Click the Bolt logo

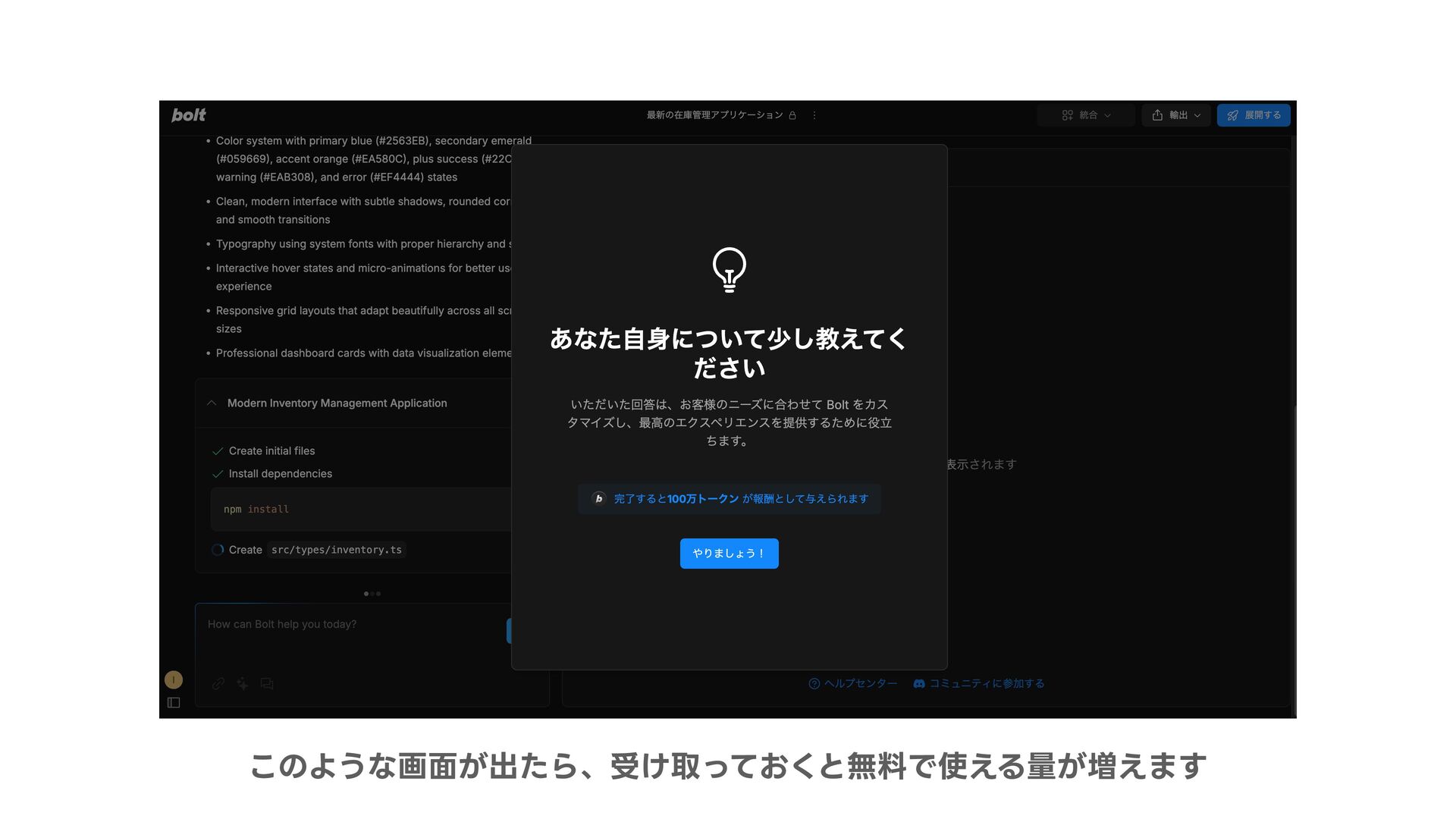point(188,115)
